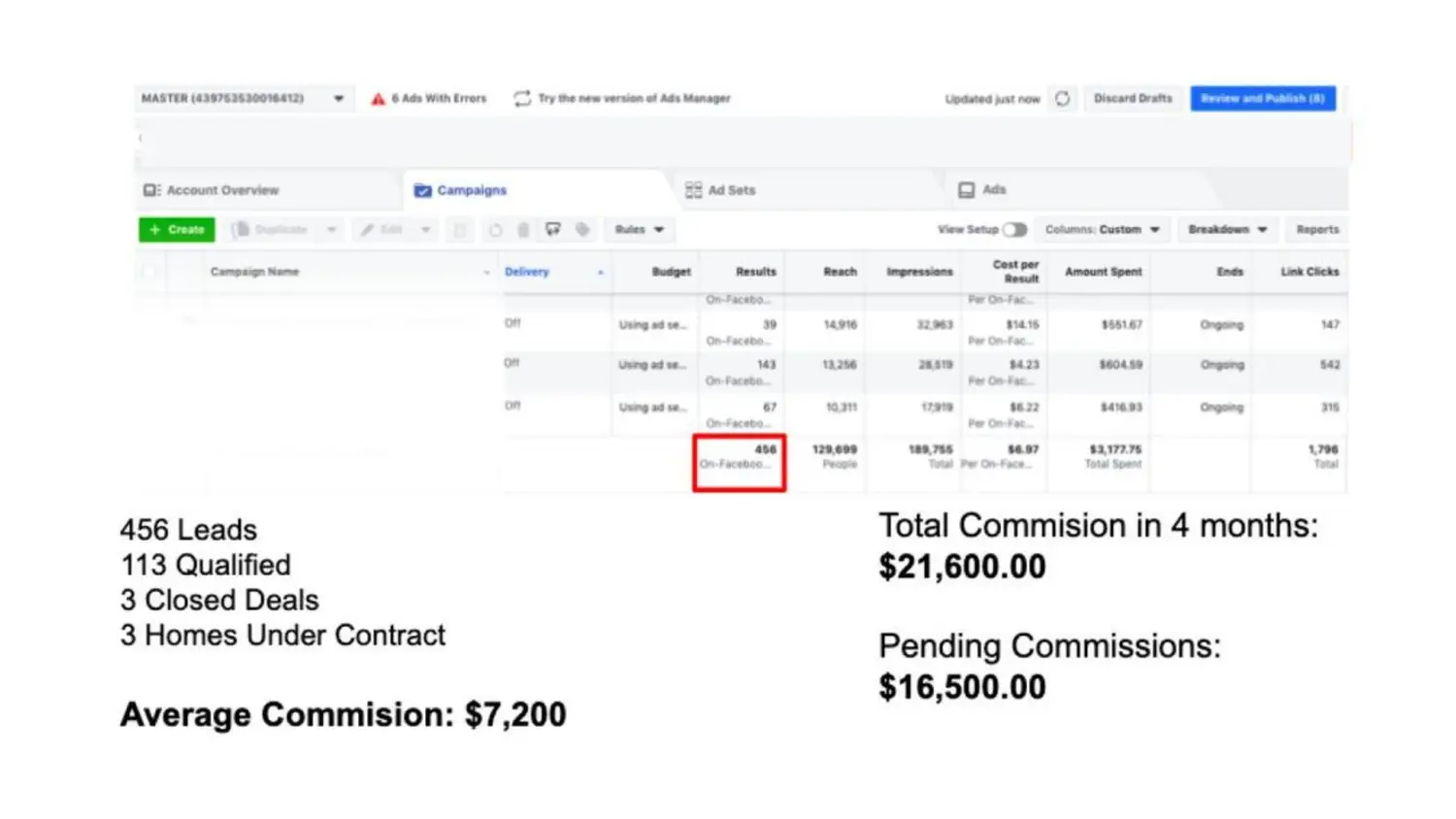The height and width of the screenshot is (819, 1456).
Task: Check the select-all campaigns checkbox in header
Action: pos(149,273)
